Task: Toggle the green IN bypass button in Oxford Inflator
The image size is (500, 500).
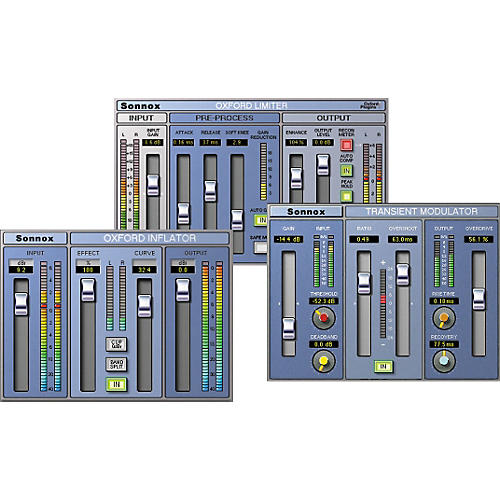Action: (x=116, y=384)
